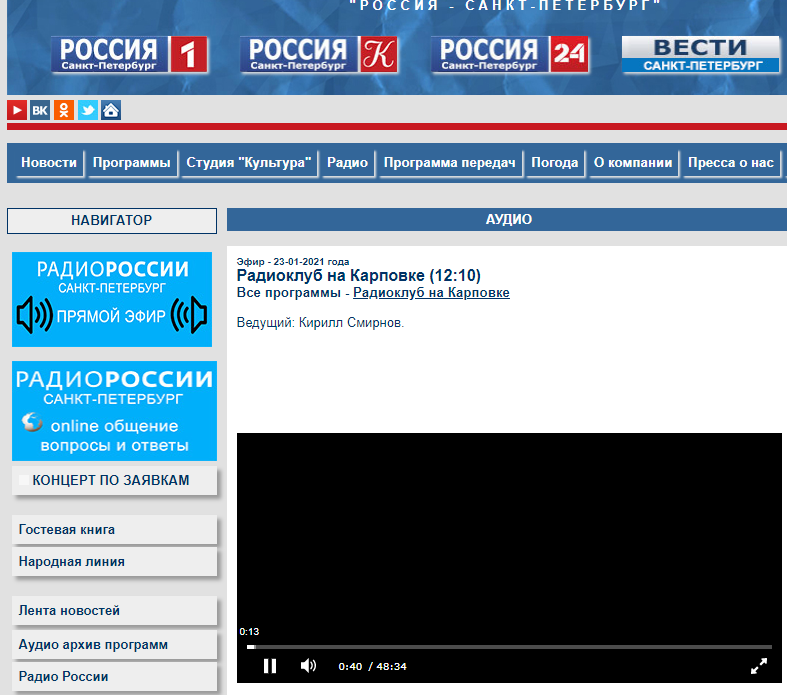Screen dimensions: 787x695
Task: Click the НАВИГАТОР header button
Action: pos(112,221)
